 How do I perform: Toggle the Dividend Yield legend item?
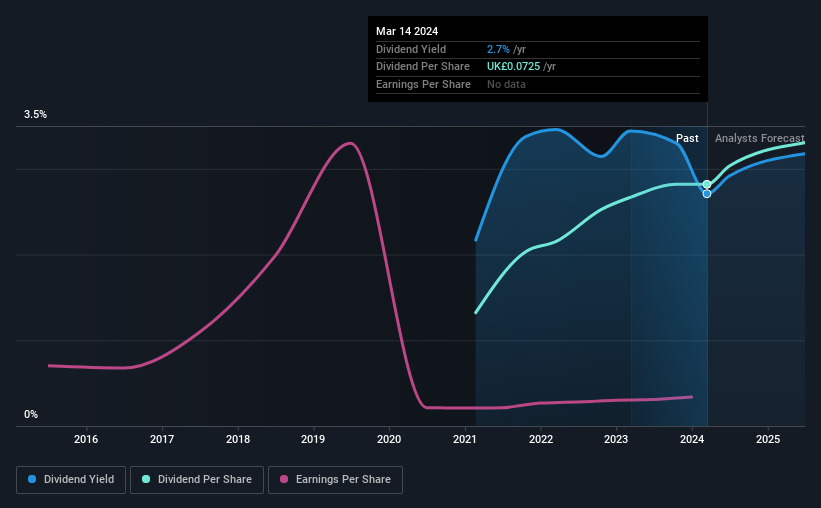point(71,480)
